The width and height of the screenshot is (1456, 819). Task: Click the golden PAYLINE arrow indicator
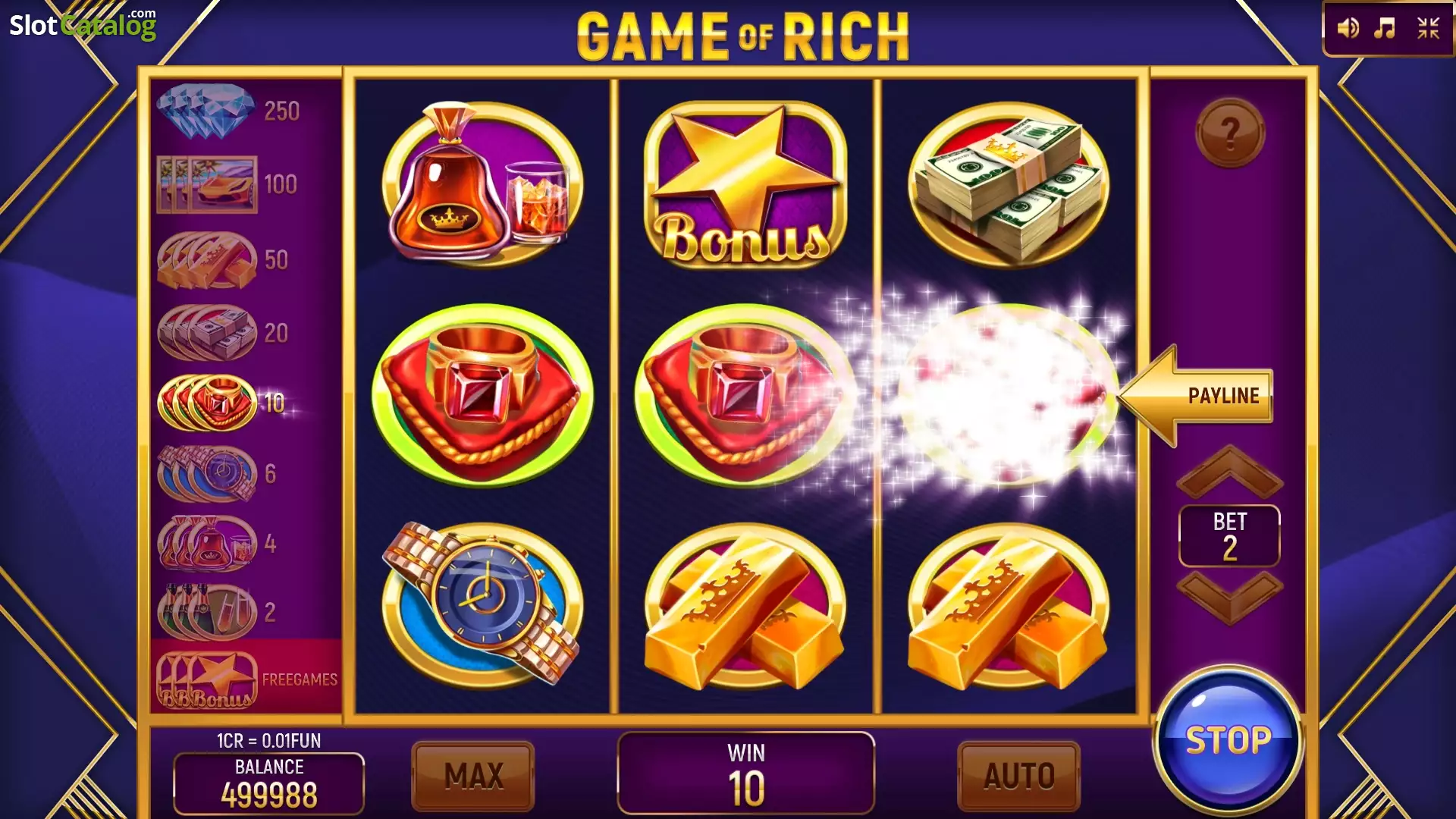pyautogui.click(x=1195, y=395)
